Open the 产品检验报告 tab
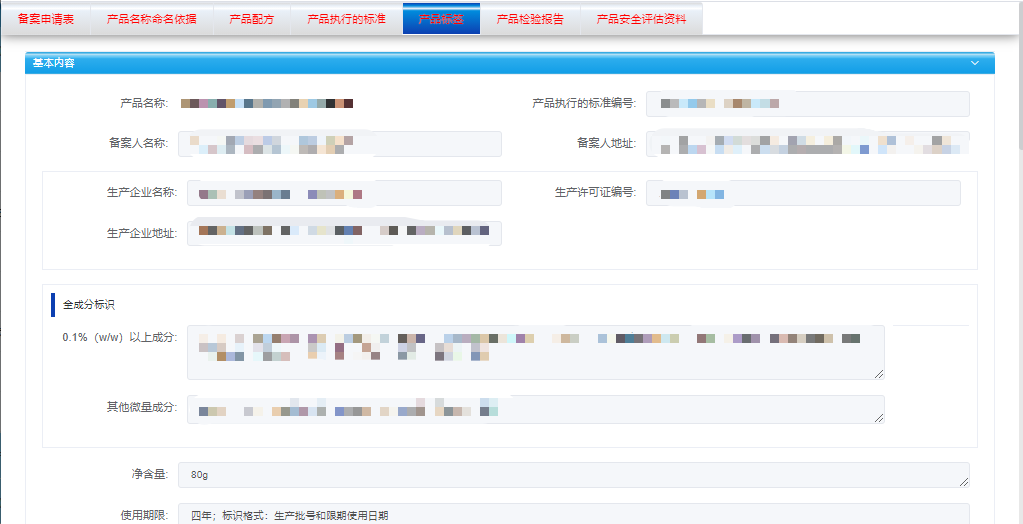Image resolution: width=1023 pixels, height=524 pixels. click(x=530, y=19)
